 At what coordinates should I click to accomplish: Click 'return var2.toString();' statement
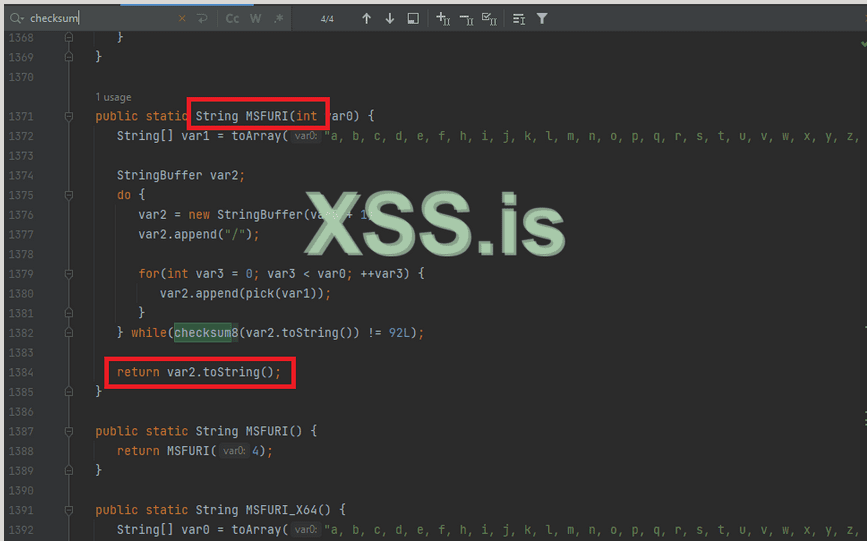199,372
